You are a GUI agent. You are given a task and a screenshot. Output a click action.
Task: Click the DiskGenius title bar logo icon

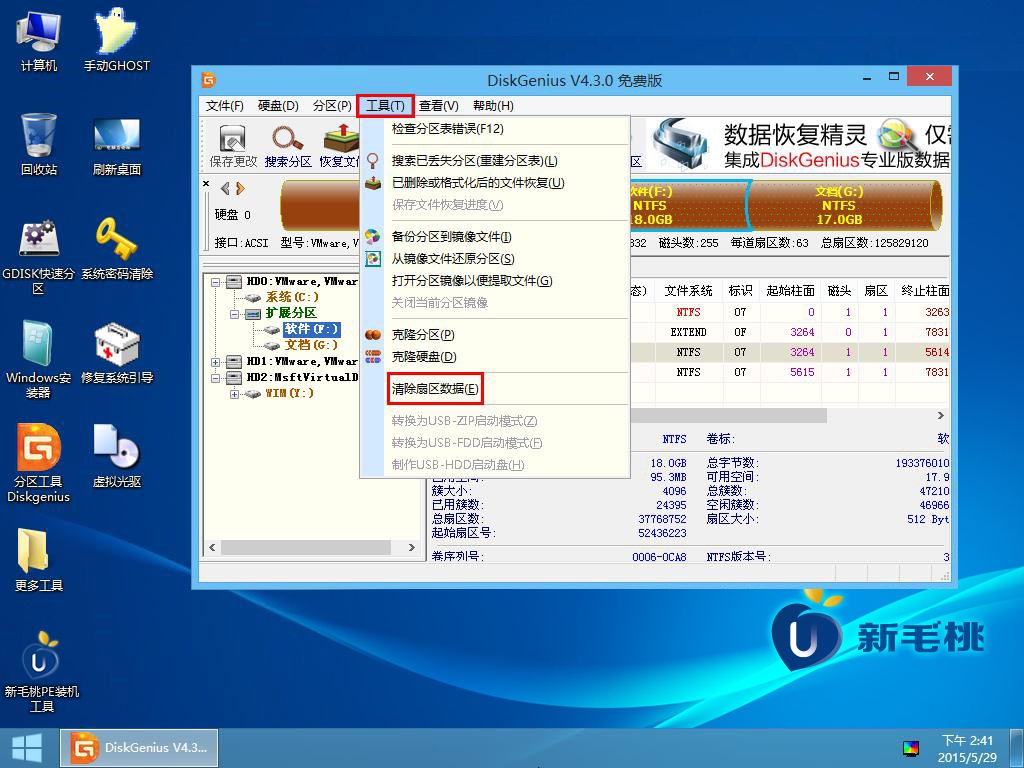tap(209, 80)
